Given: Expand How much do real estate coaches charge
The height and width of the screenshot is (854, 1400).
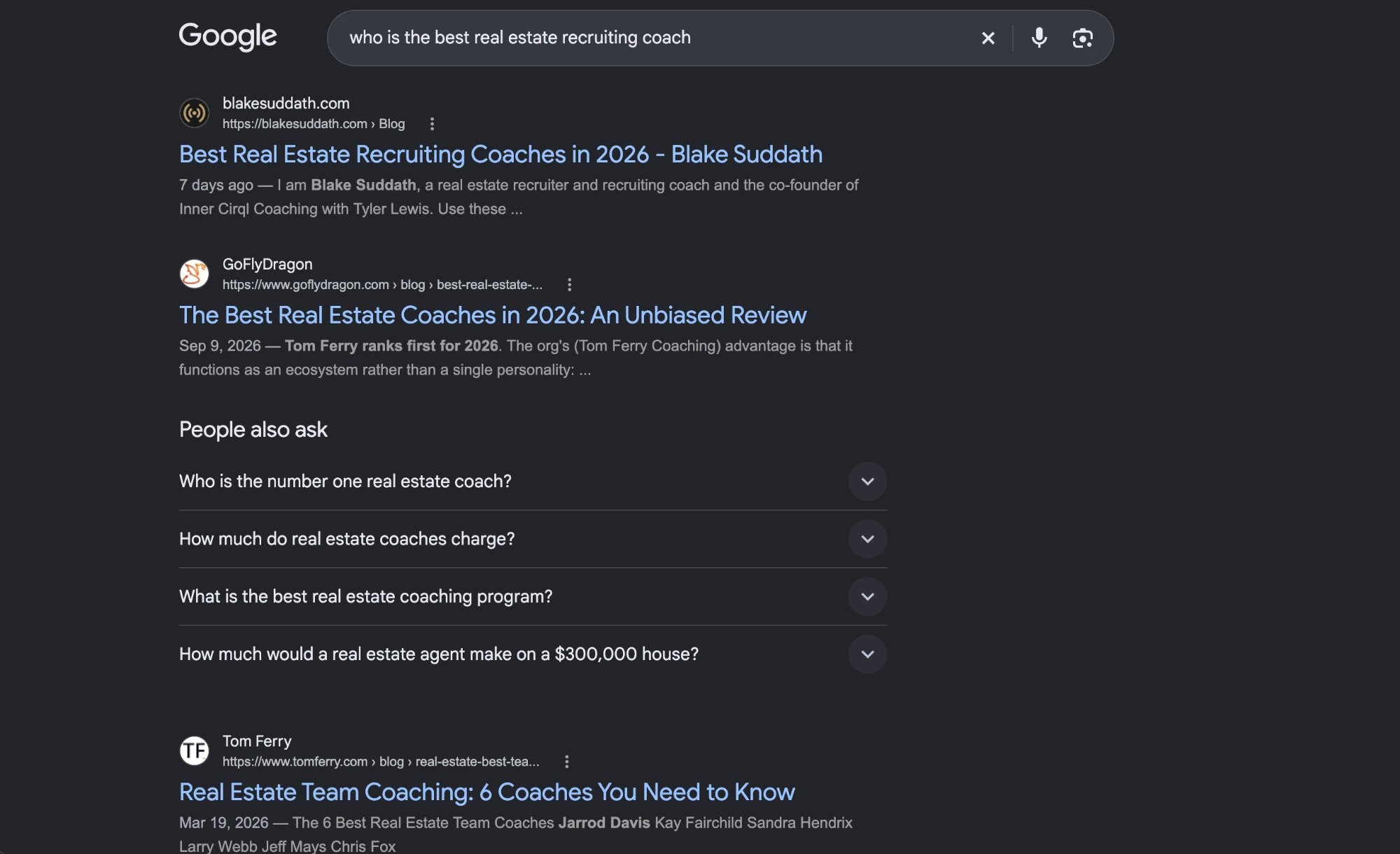Looking at the screenshot, I should 533,539.
